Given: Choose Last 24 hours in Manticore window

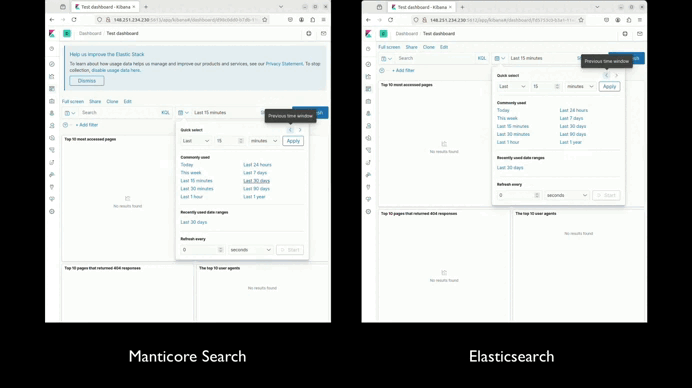Looking at the screenshot, I should (257, 165).
